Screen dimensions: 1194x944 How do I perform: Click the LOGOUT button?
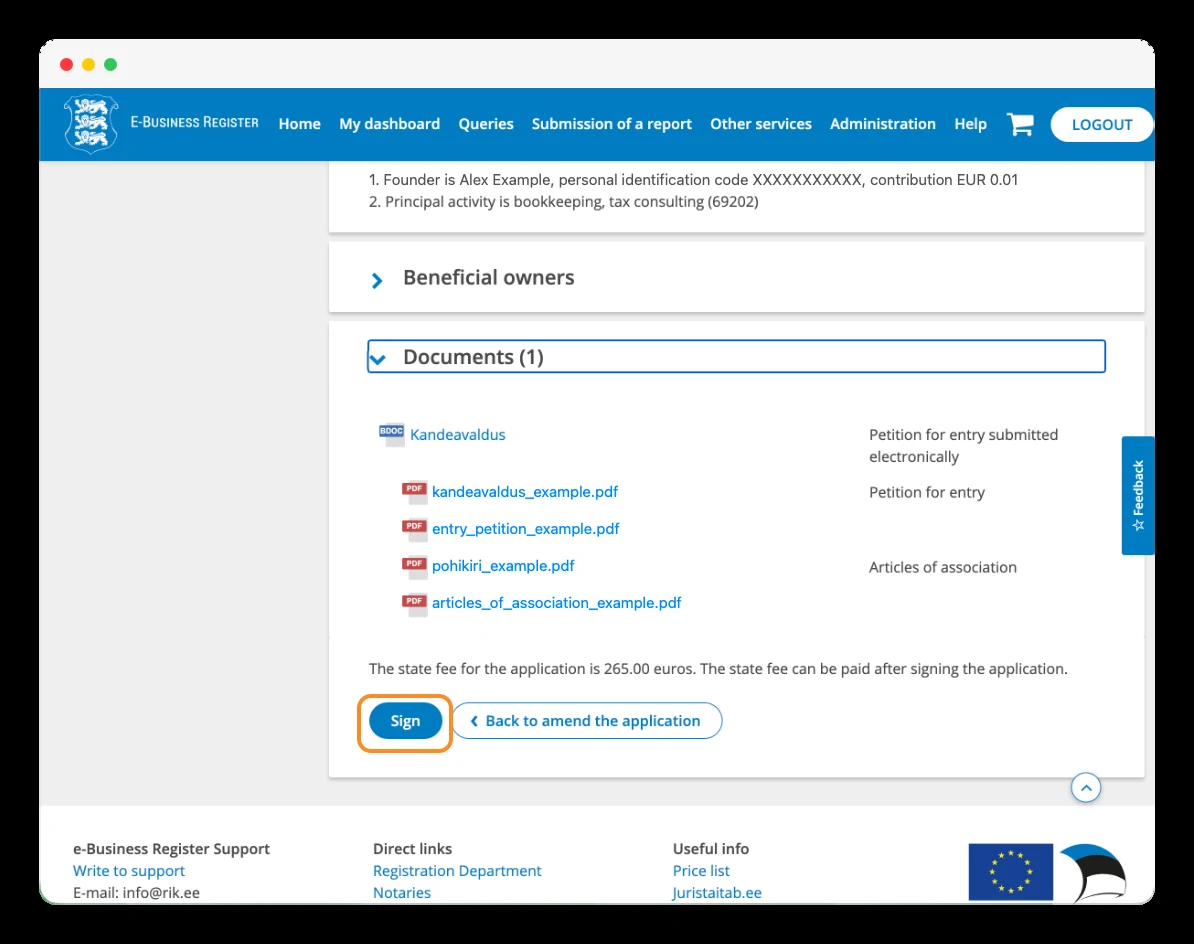tap(1101, 125)
